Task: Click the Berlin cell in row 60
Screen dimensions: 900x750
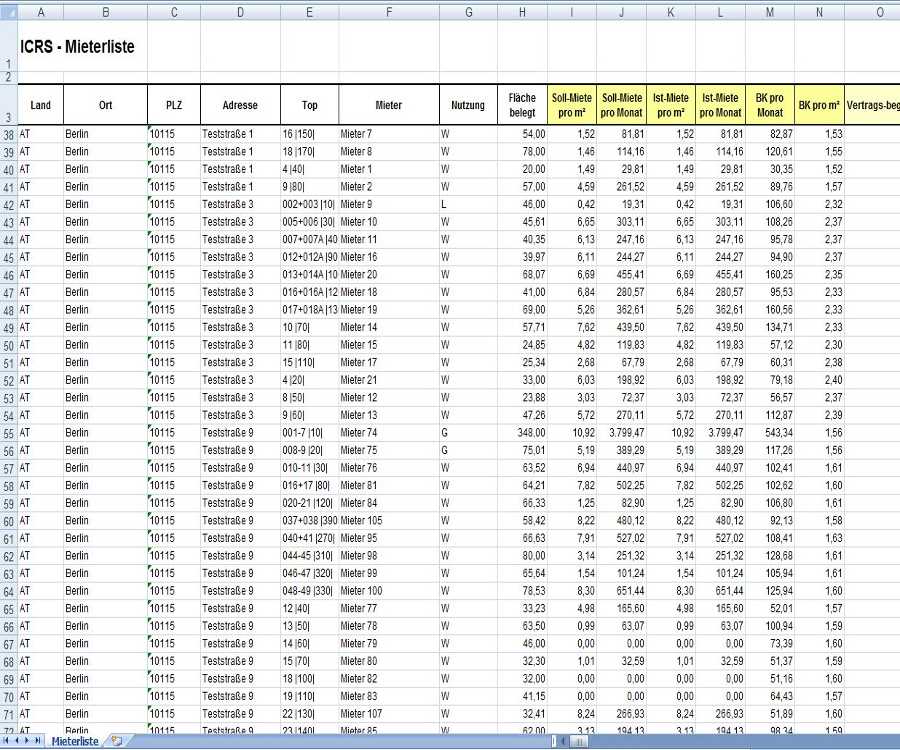Action: [105, 520]
